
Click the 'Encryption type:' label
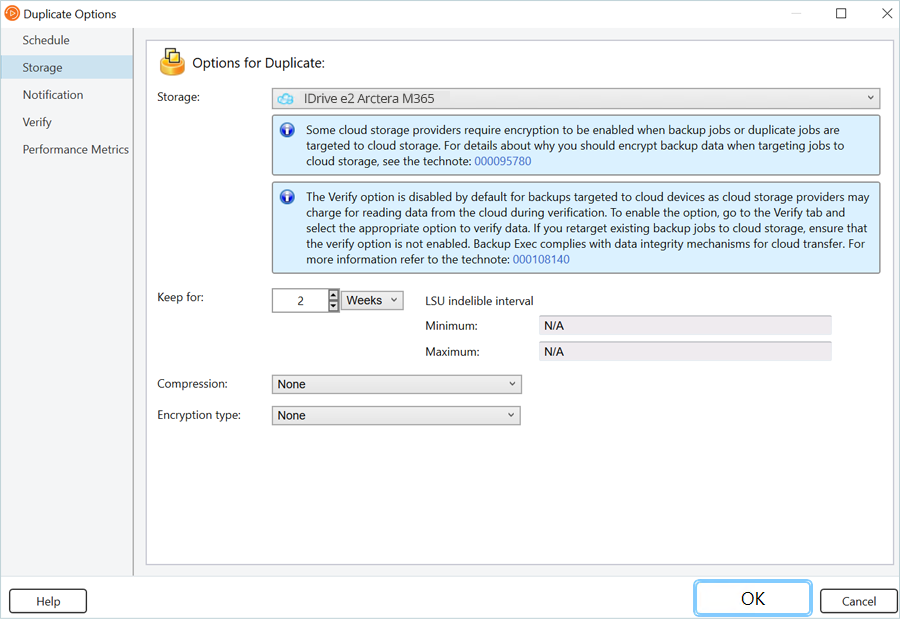(199, 415)
